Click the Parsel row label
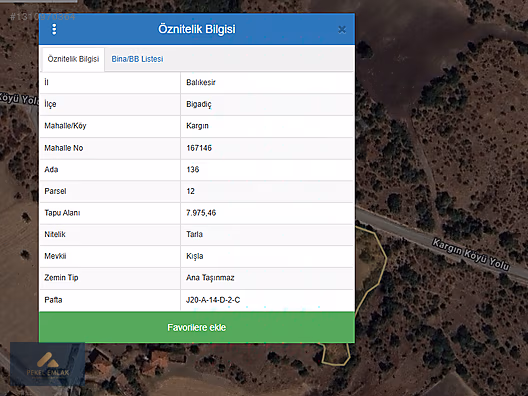The image size is (528, 396). (x=55, y=191)
